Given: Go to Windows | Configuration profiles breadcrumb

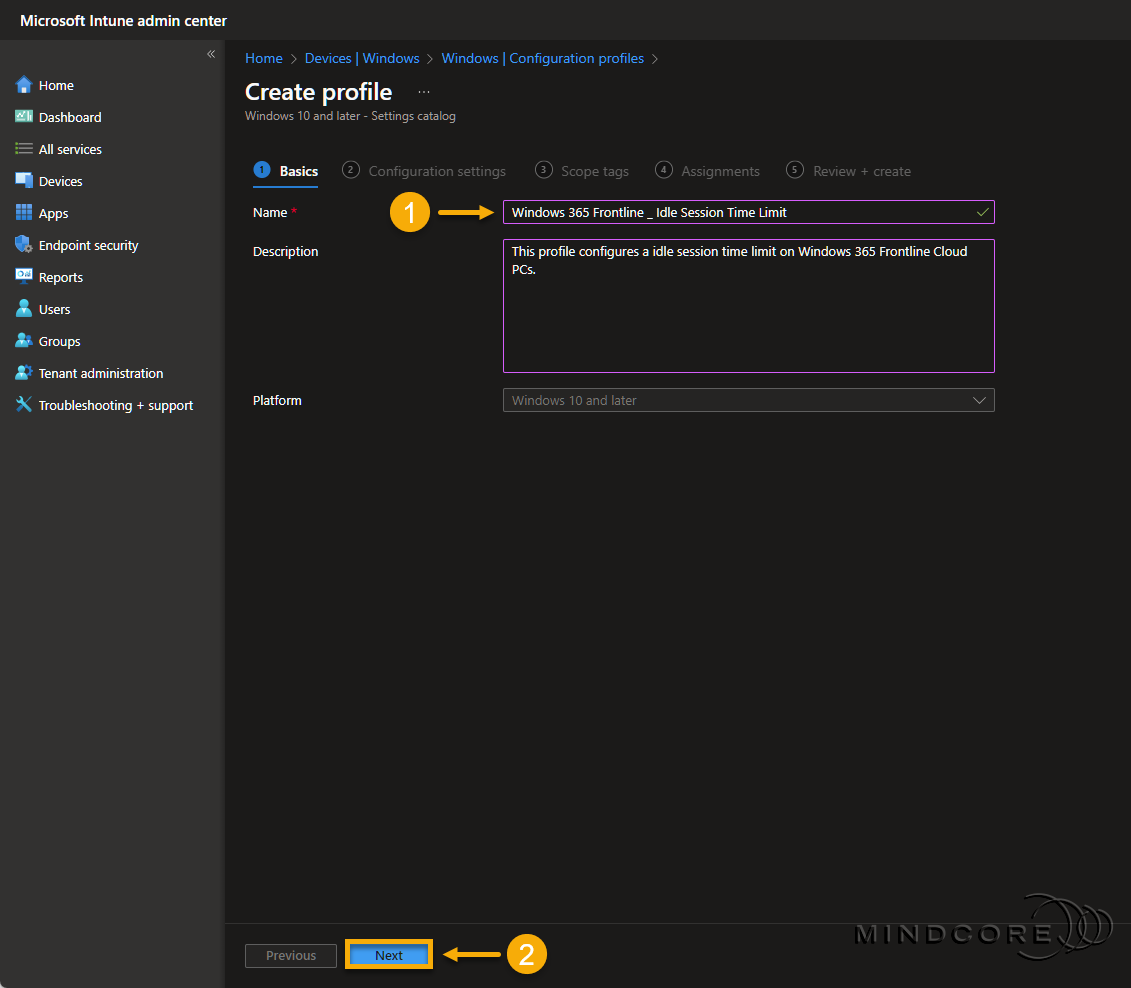Looking at the screenshot, I should (x=542, y=58).
